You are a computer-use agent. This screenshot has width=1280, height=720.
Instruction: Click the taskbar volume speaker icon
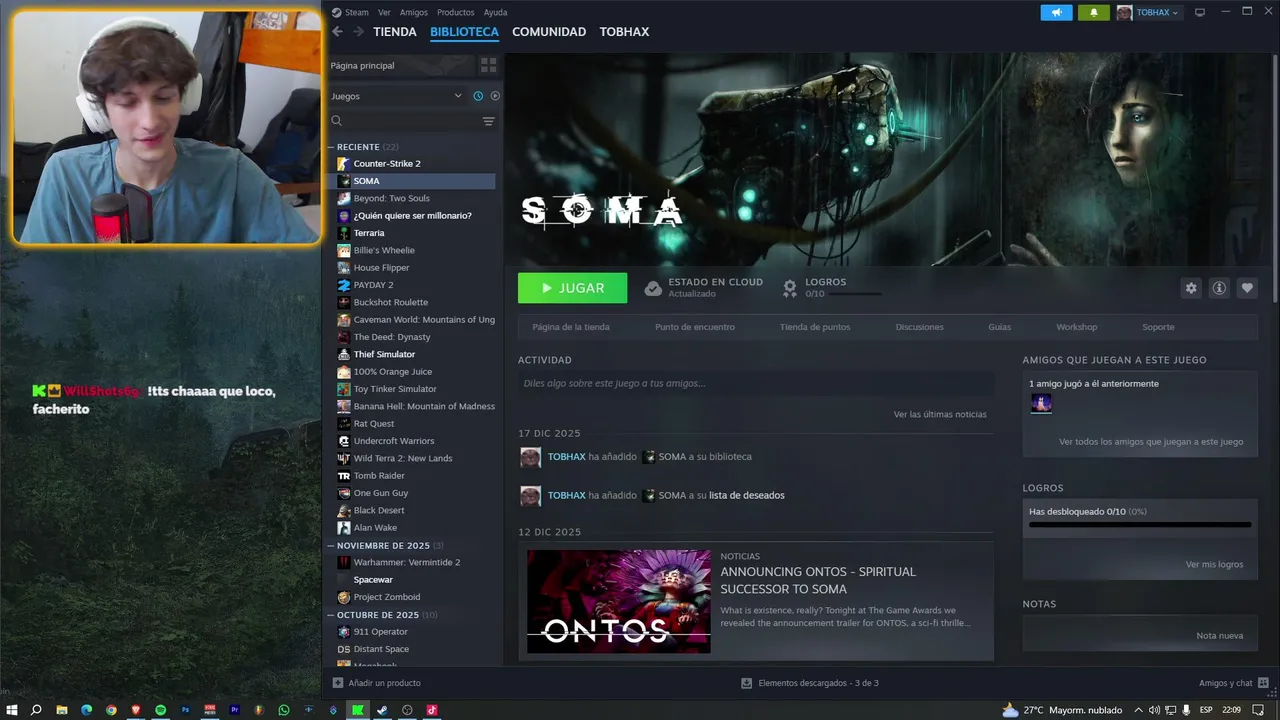pos(1155,710)
